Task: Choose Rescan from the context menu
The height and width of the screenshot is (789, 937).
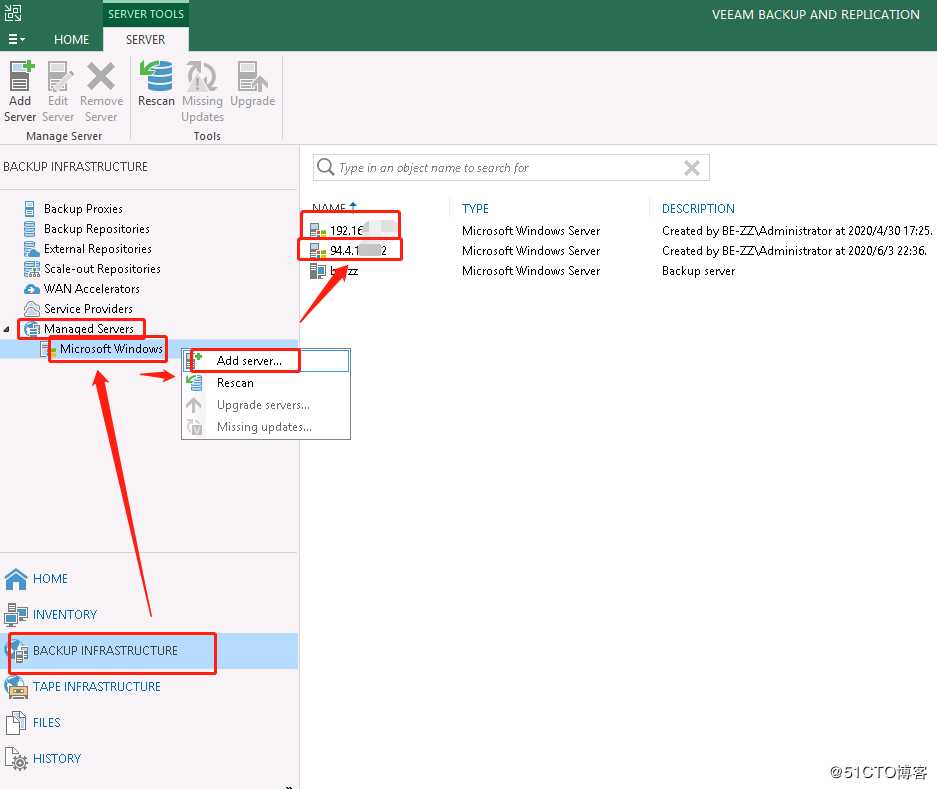Action: (267, 383)
